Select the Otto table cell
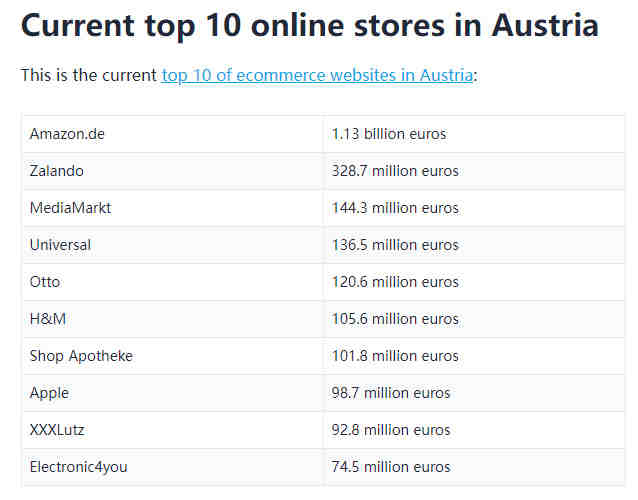The height and width of the screenshot is (500, 638). coord(174,282)
